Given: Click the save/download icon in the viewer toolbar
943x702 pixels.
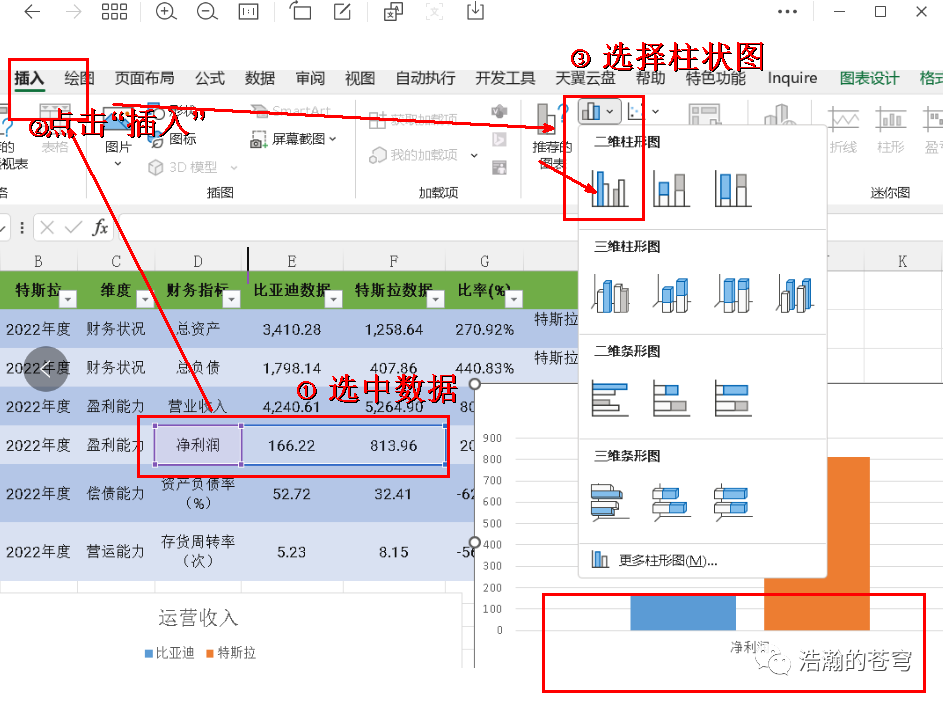Looking at the screenshot, I should (x=475, y=10).
